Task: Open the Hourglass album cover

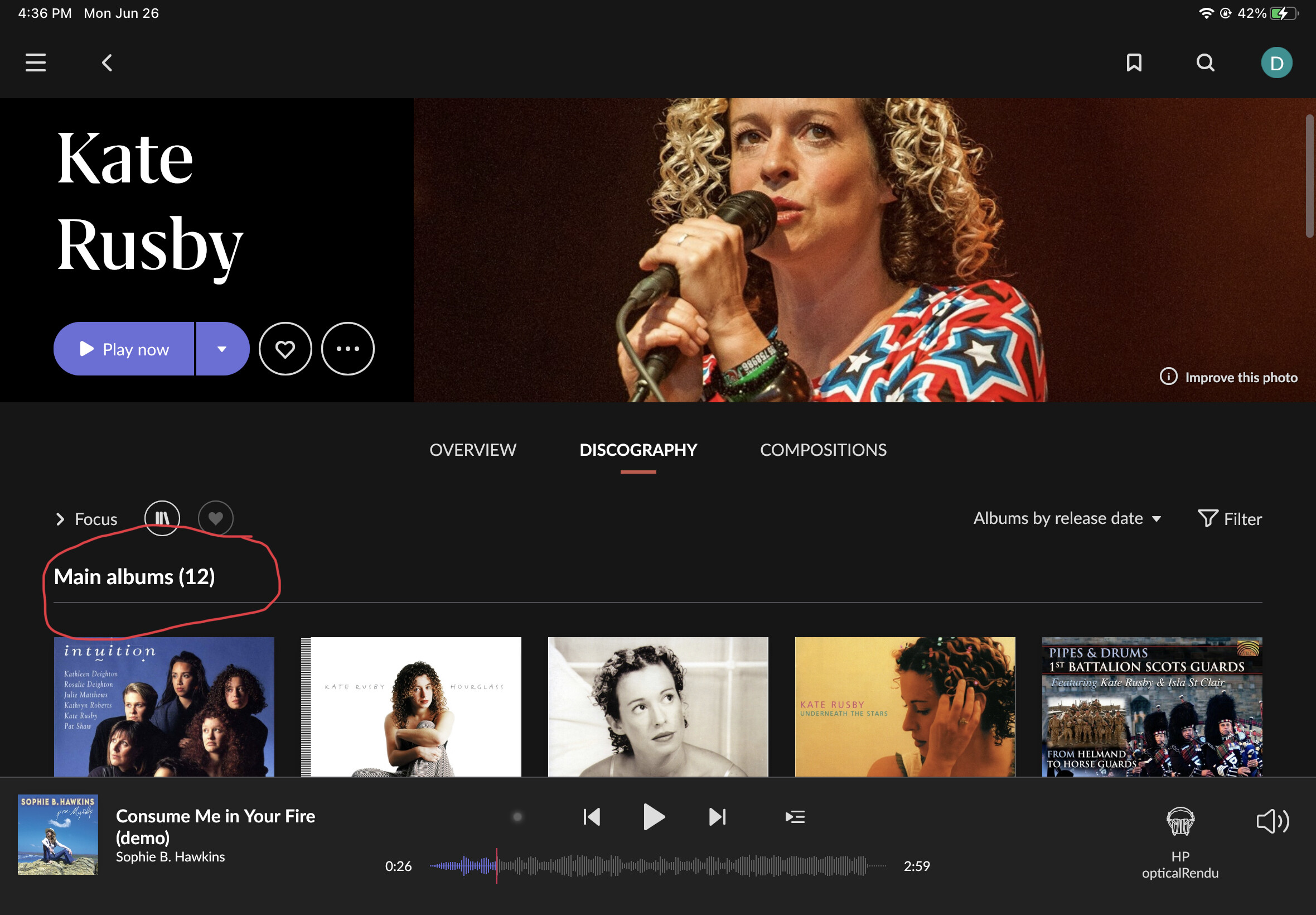Action: (411, 707)
